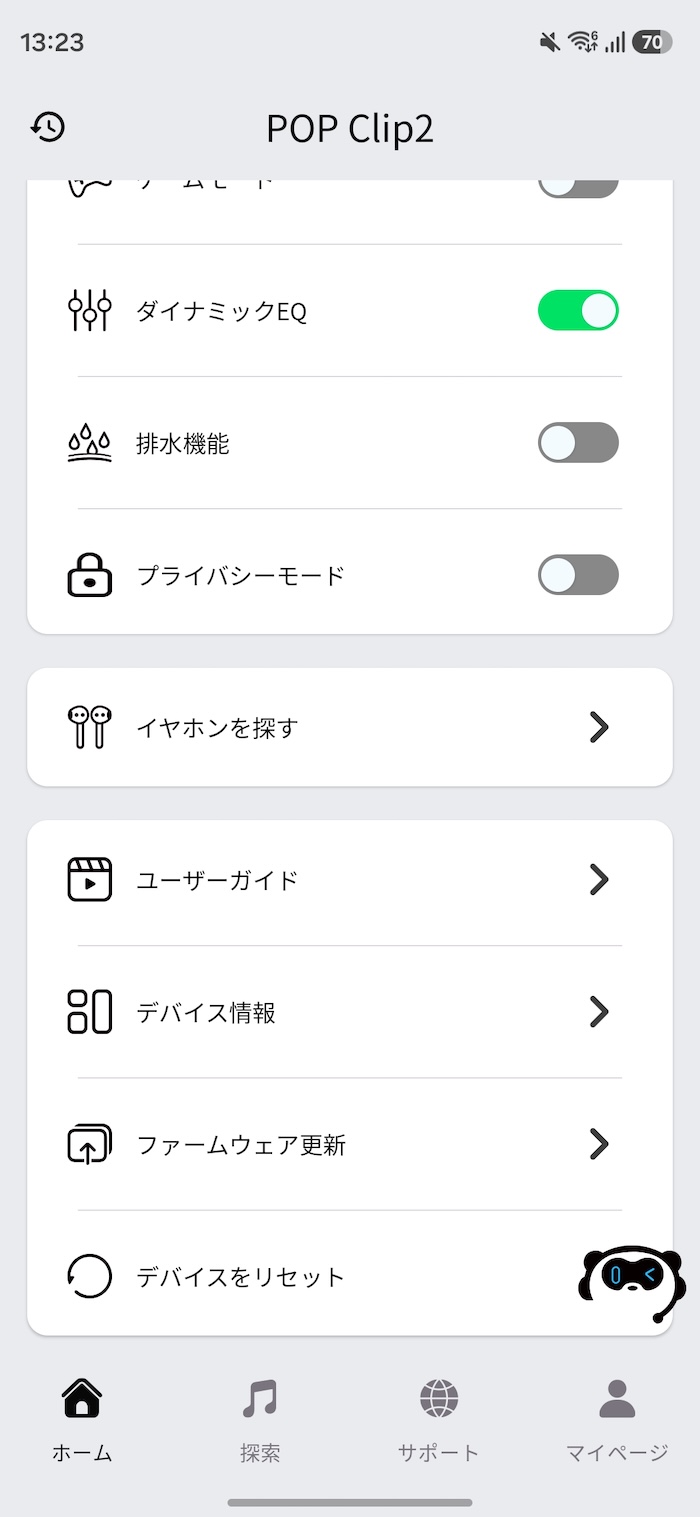Tap the user guide video icon
Viewport: 700px width, 1517px height.
tap(89, 880)
